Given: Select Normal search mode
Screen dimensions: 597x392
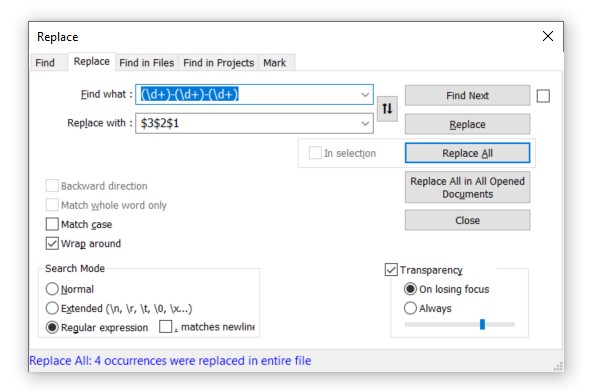Looking at the screenshot, I should (52, 289).
